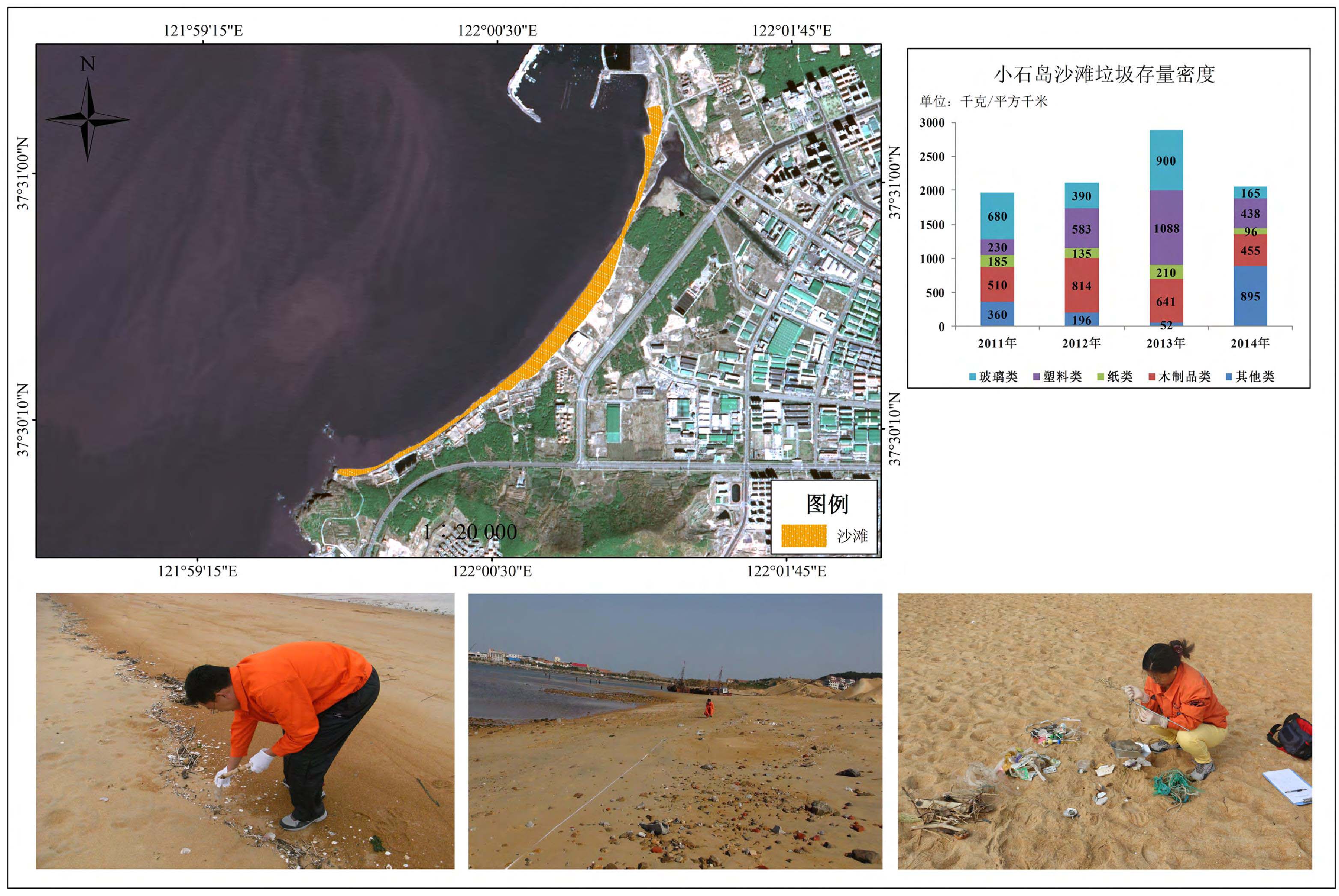Click the 583 plastic segment in 2012
This screenshot has width=1339, height=896.
1081,228
